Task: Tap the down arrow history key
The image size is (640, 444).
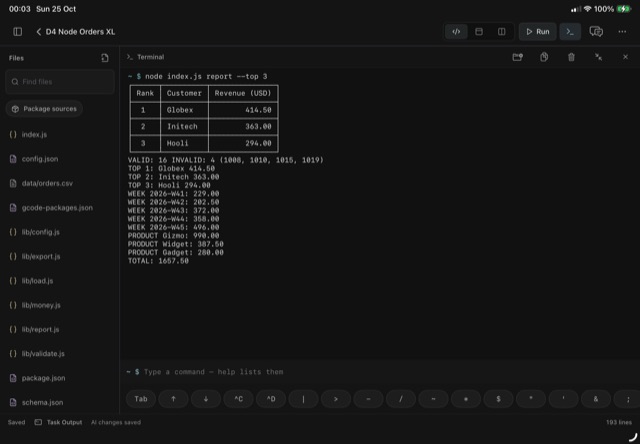Action: [x=206, y=399]
